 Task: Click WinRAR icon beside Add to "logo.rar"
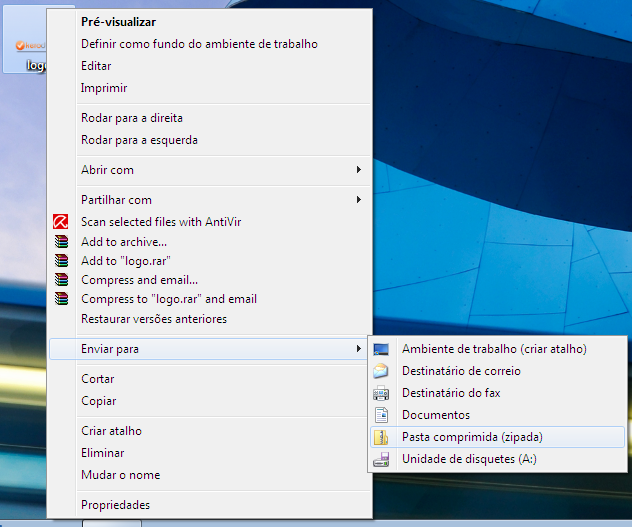(61, 260)
